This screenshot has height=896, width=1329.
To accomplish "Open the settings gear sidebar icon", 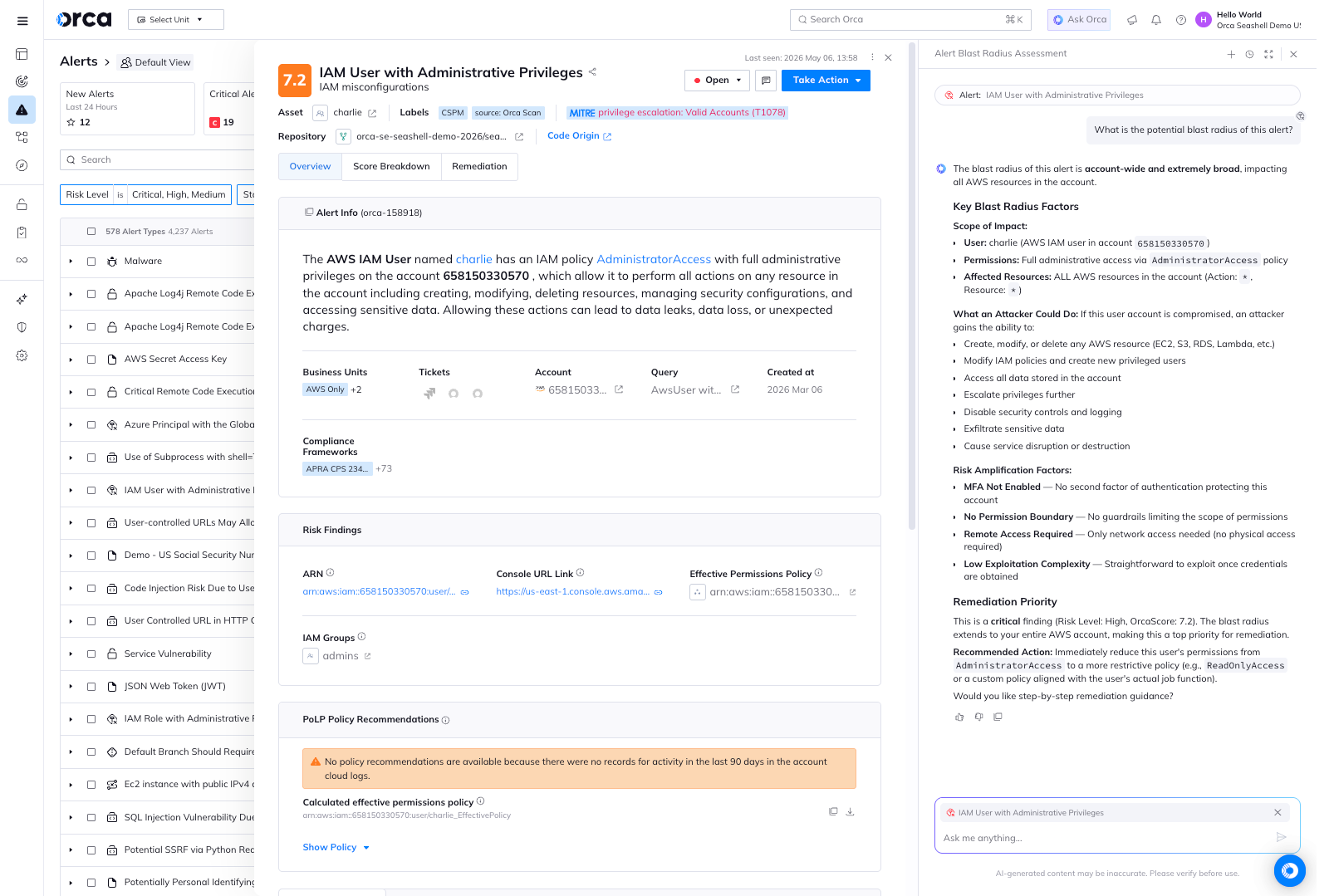I will coord(22,355).
